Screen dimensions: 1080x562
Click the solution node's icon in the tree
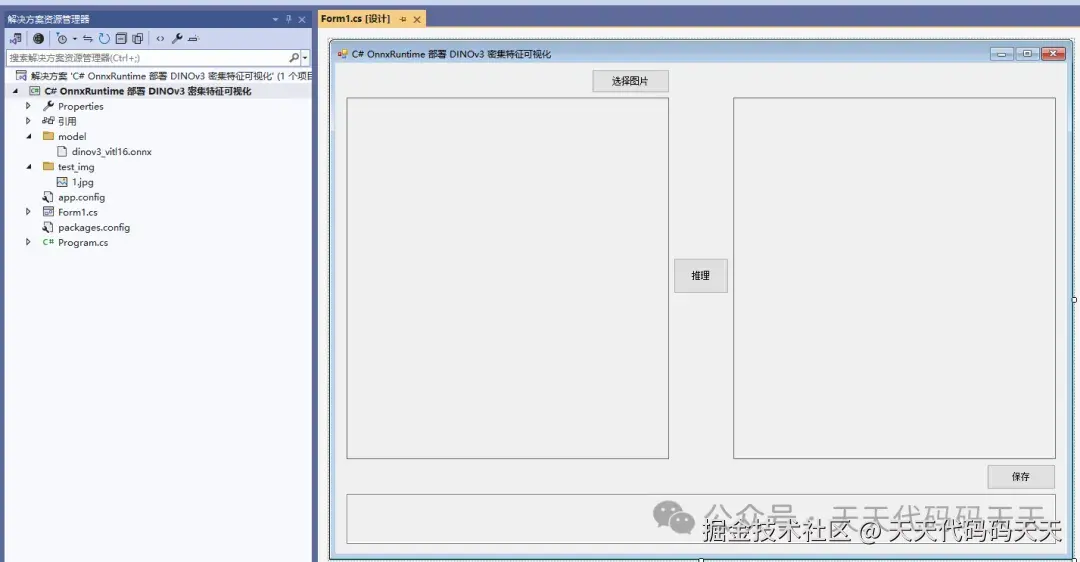click(21, 76)
